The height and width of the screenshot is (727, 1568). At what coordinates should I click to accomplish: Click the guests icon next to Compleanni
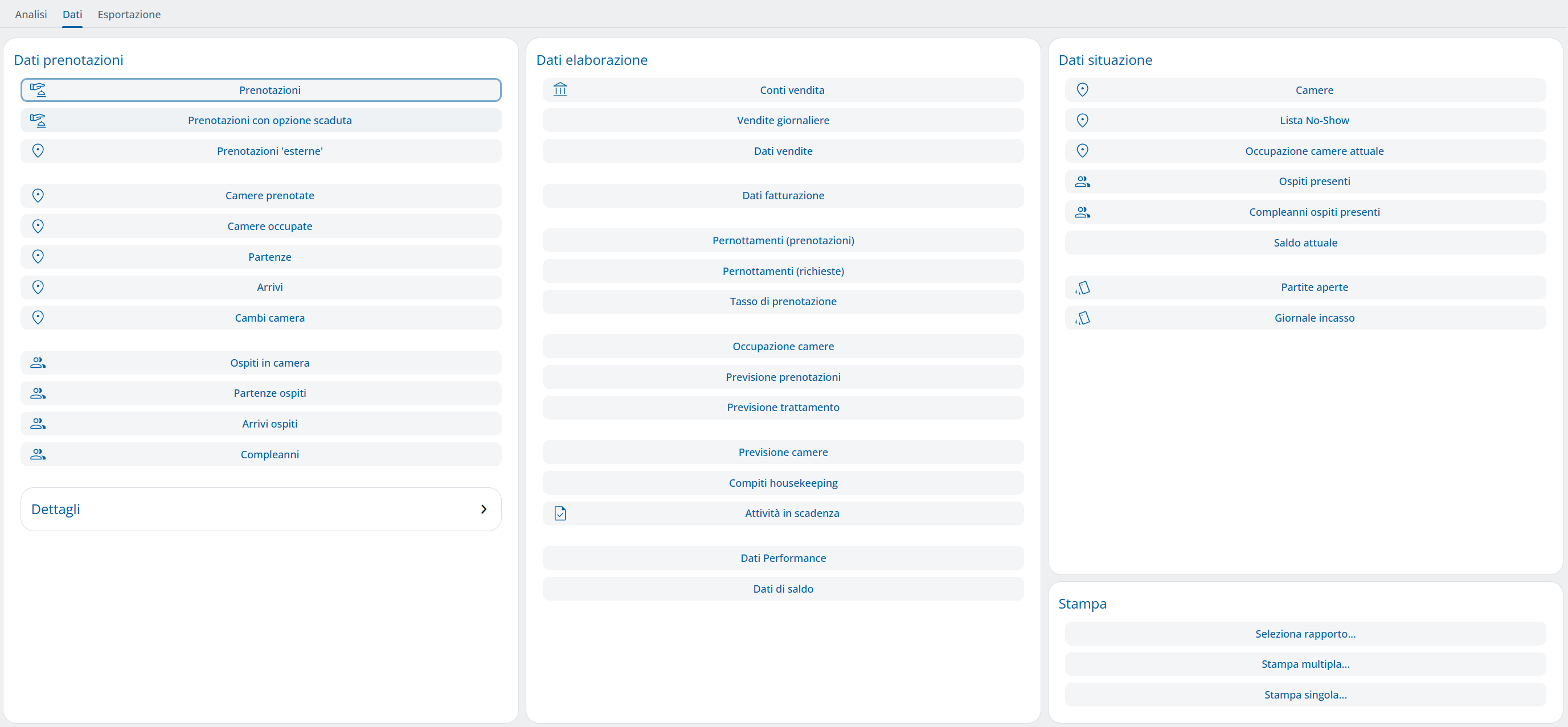[38, 454]
